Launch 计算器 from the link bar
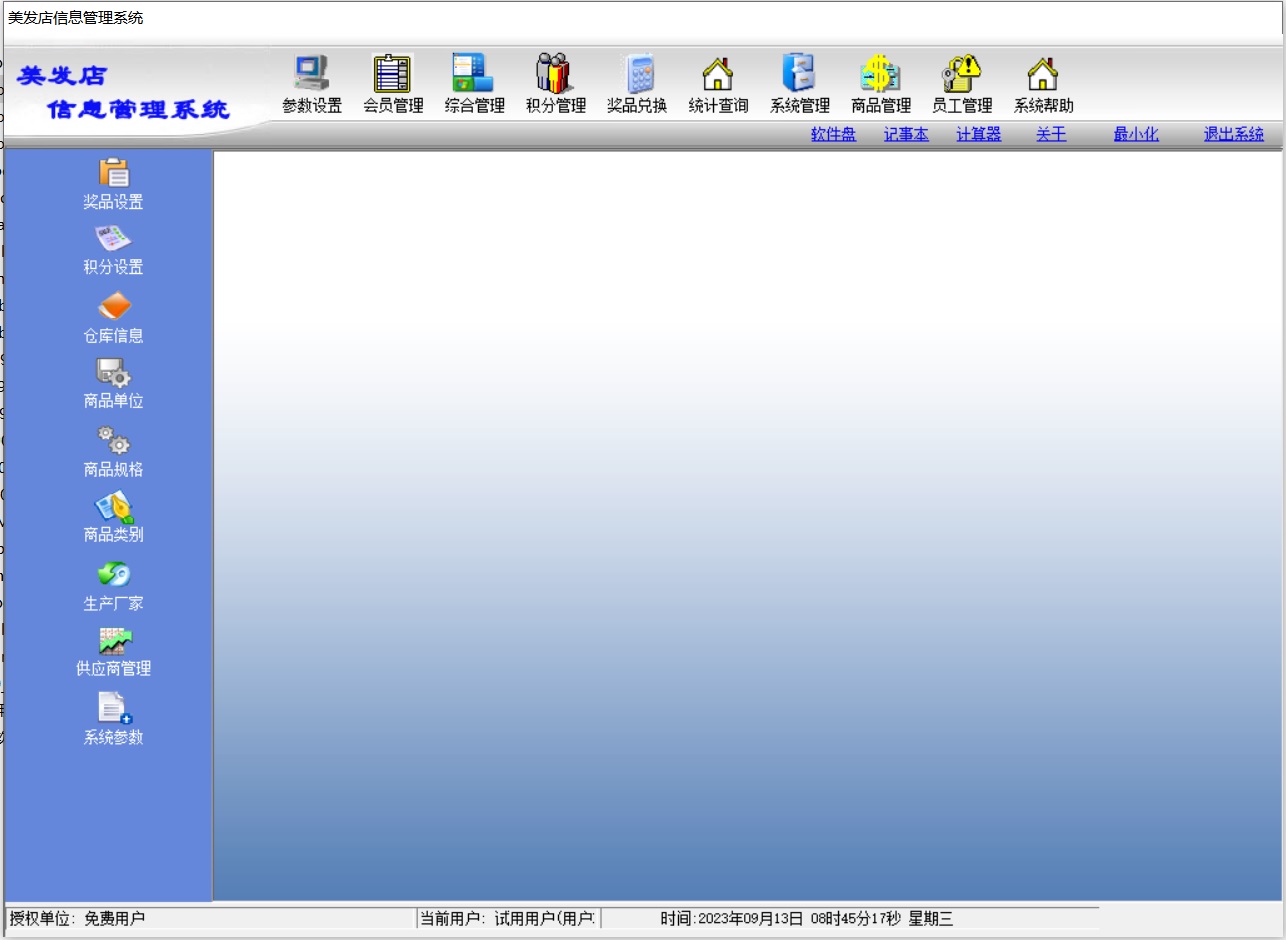 (978, 134)
